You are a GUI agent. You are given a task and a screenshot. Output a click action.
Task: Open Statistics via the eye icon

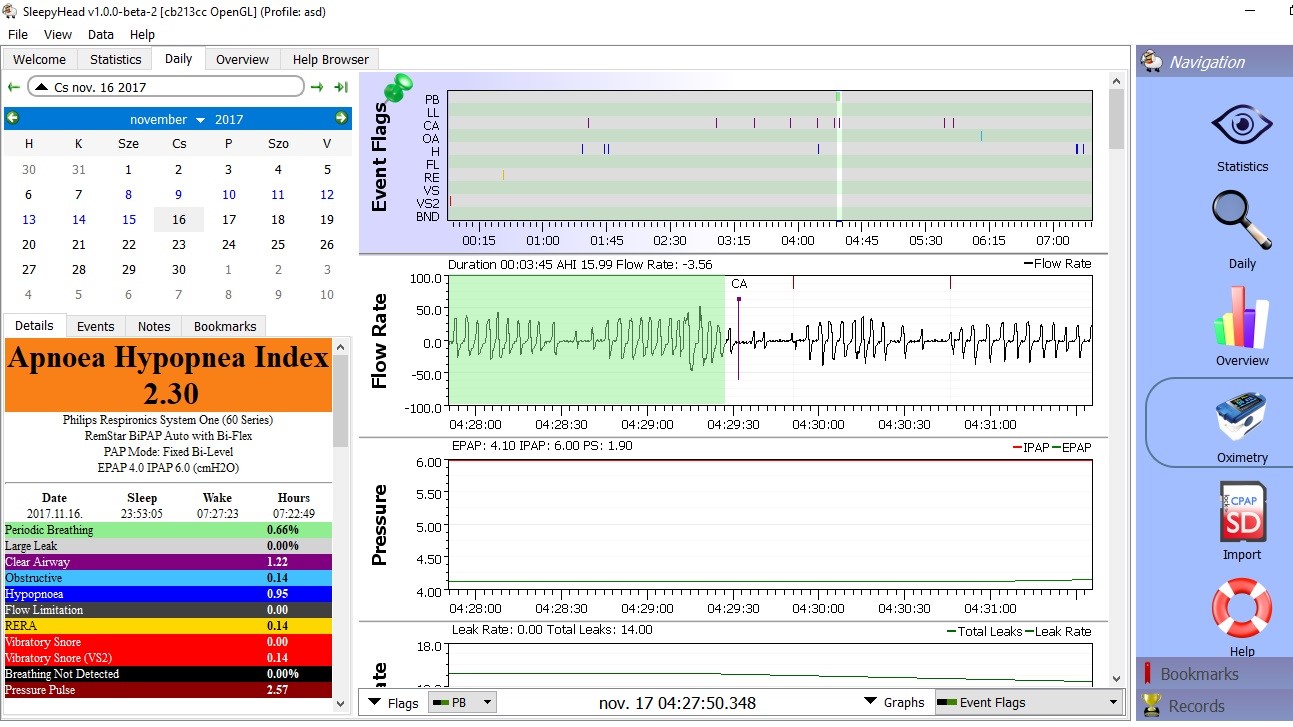pos(1241,126)
